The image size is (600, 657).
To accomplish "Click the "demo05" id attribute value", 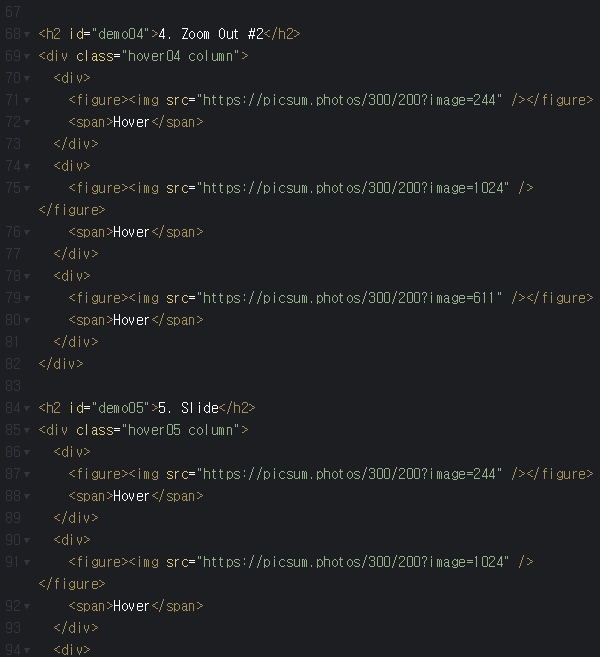I will pos(120,408).
